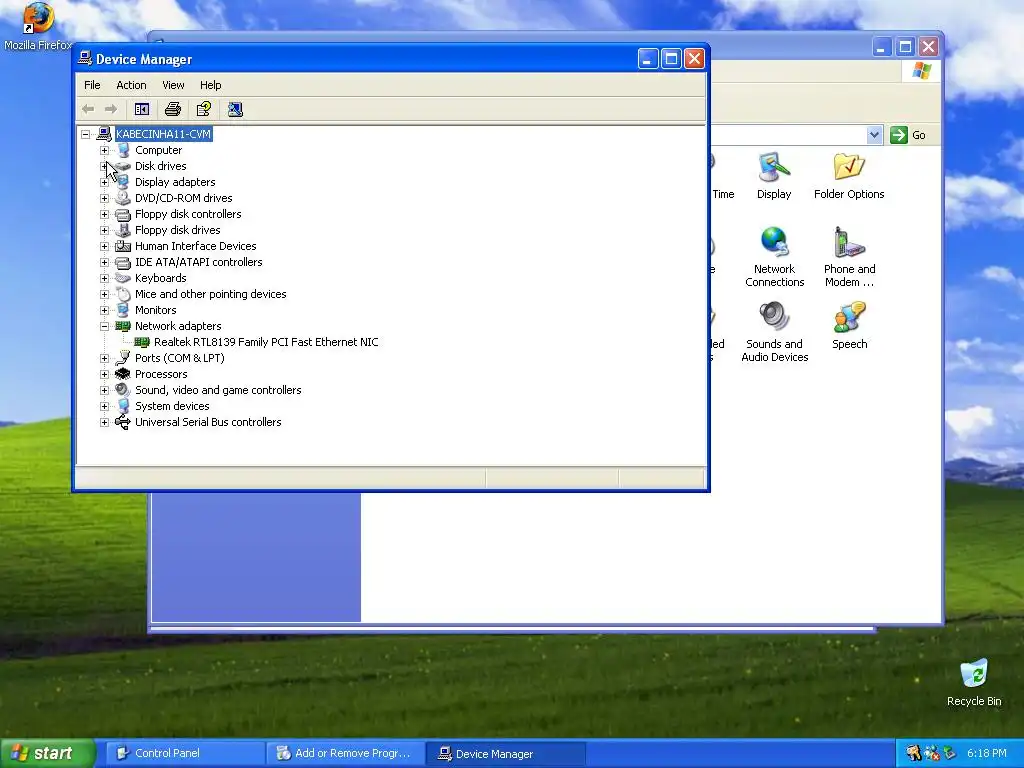The height and width of the screenshot is (768, 1024).
Task: Expand the Display adapters node
Action: tap(104, 182)
